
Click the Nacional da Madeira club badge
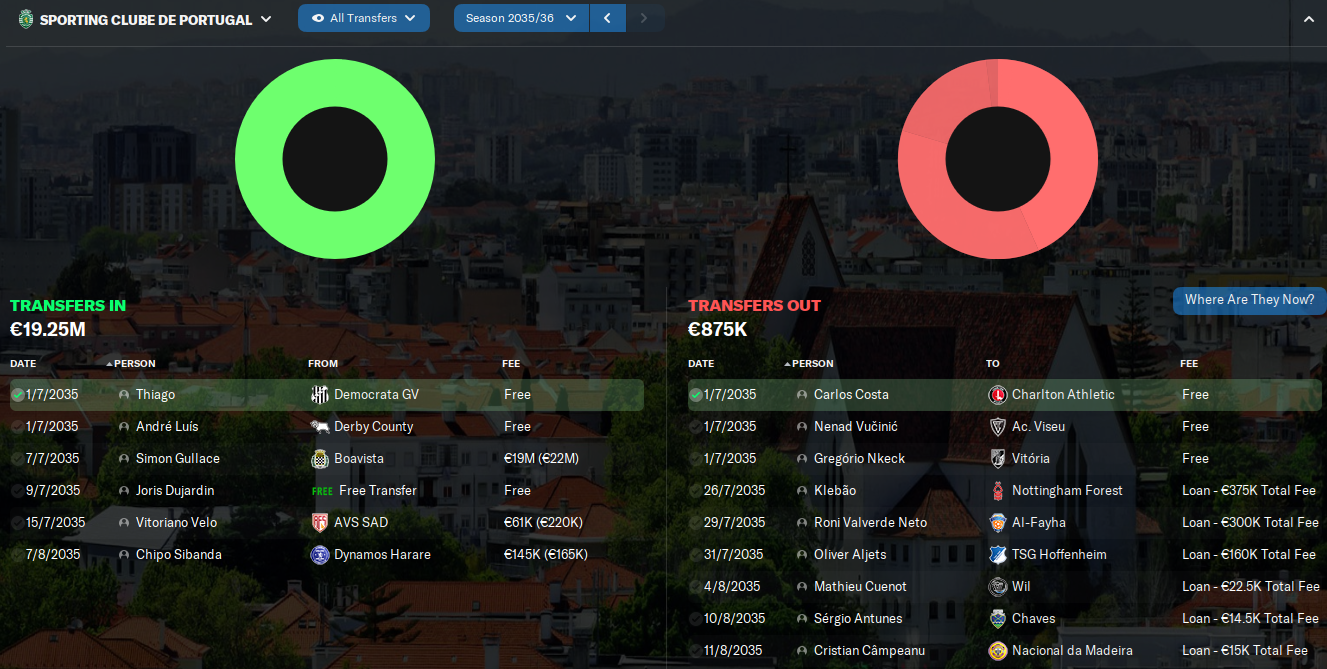click(997, 651)
